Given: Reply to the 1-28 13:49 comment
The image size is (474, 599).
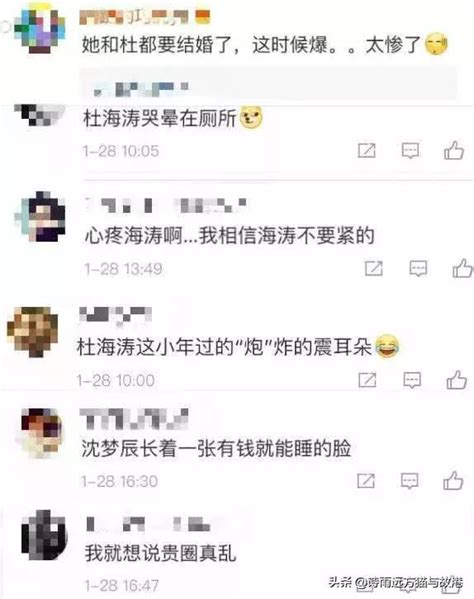Looking at the screenshot, I should click(418, 269).
